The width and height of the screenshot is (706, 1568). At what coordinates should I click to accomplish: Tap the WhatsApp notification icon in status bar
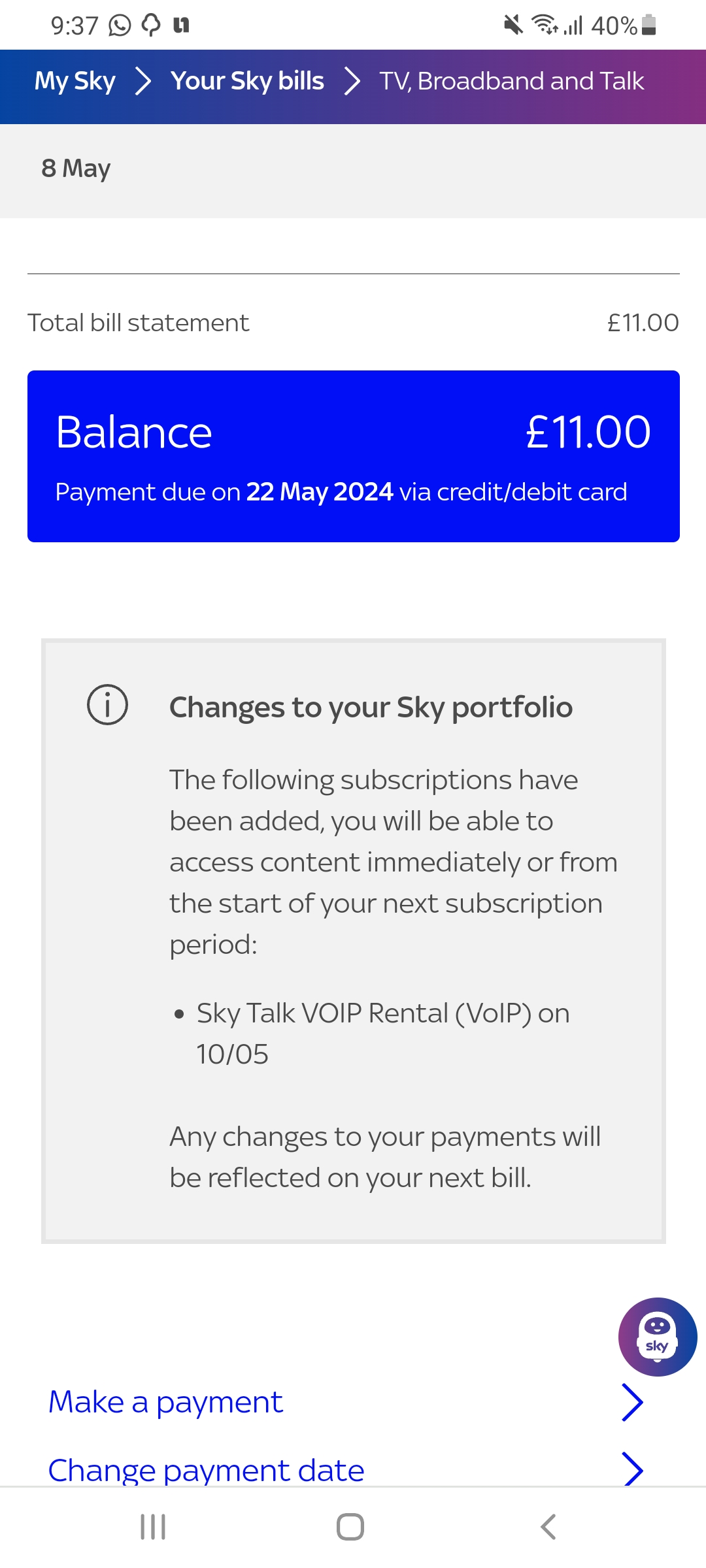120,25
